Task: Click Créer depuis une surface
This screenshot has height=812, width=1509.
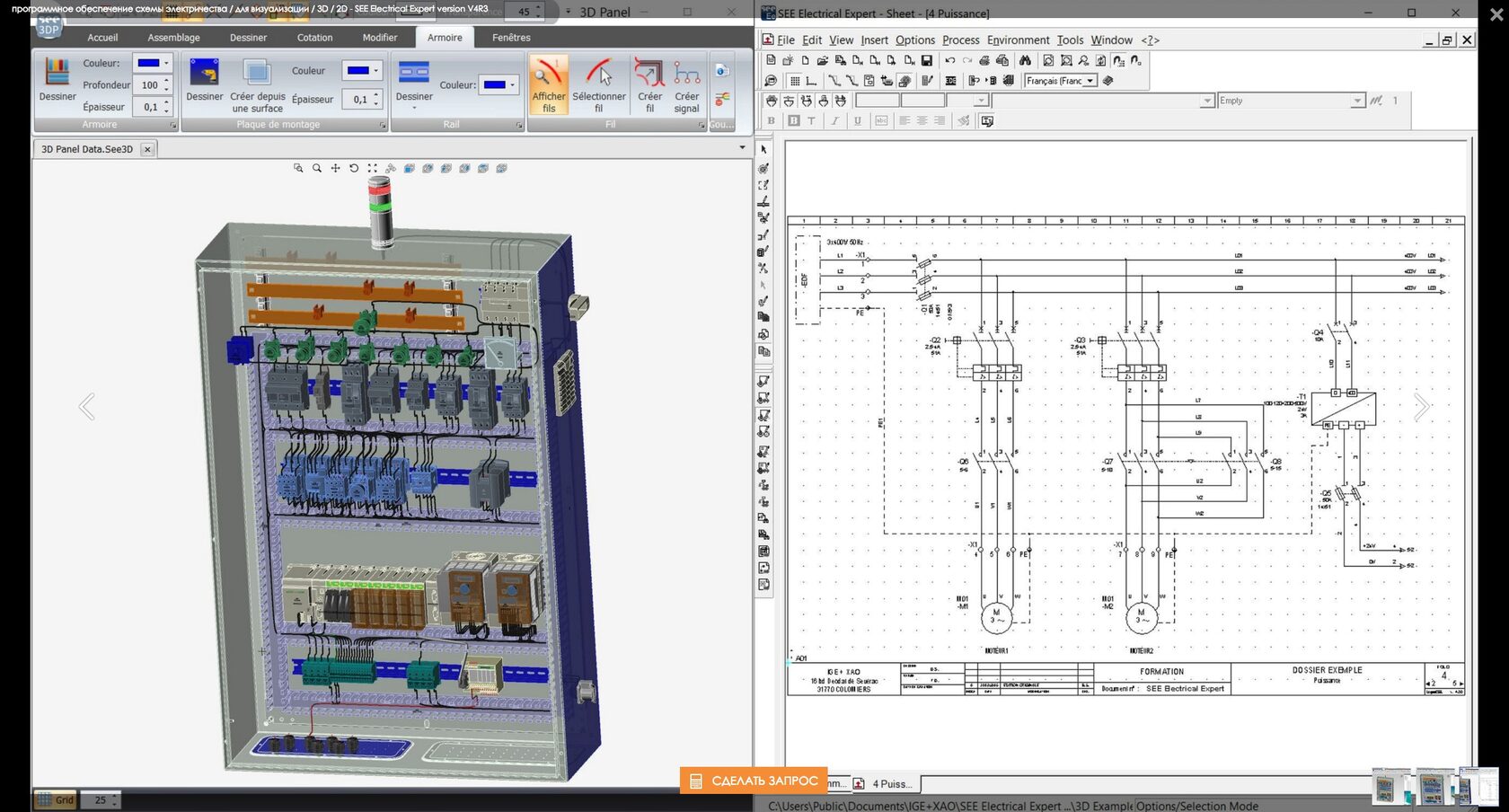Action: coord(257,84)
